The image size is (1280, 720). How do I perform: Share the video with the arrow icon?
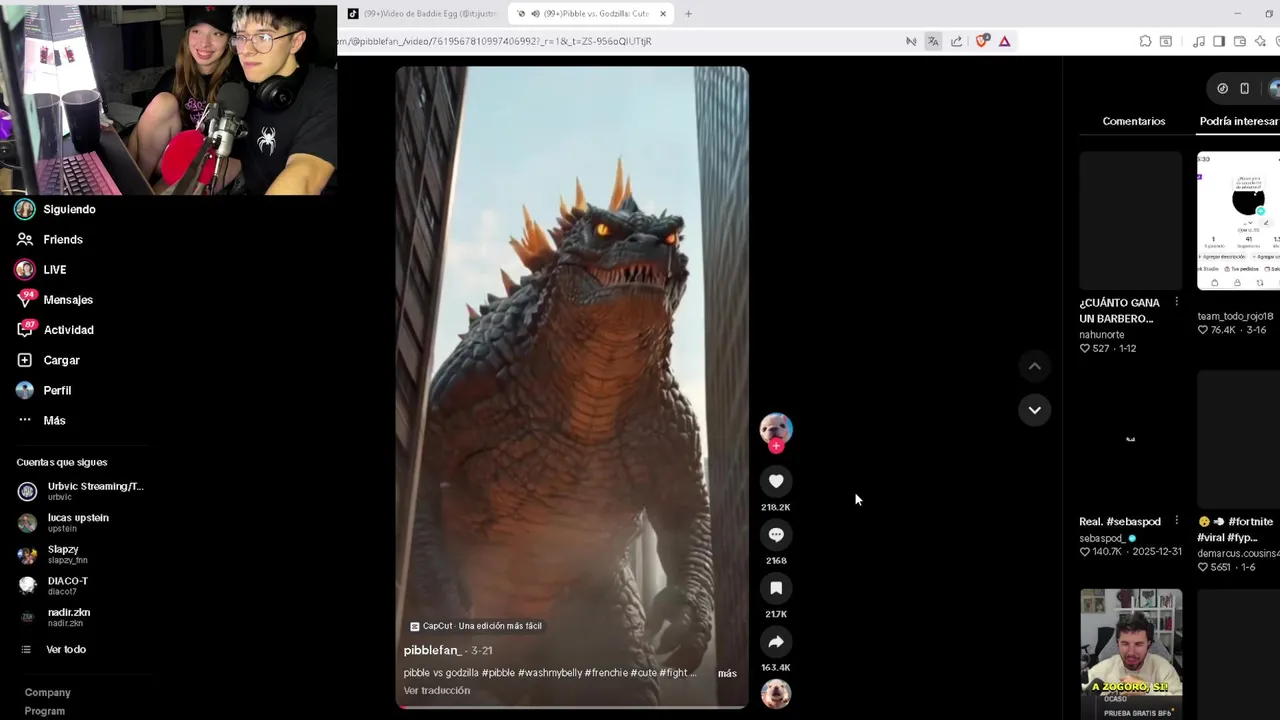(776, 642)
